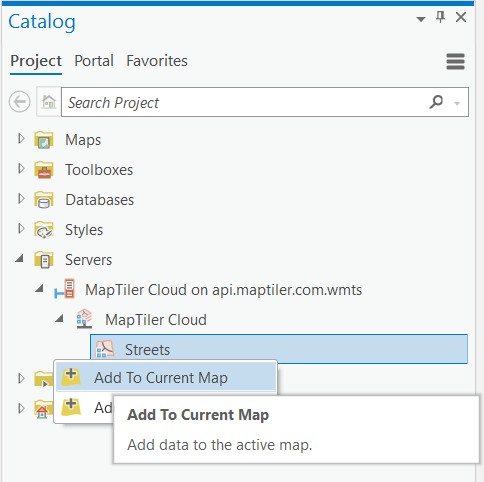484x482 pixels.
Task: Click the magnifier search icon
Action: (x=436, y=102)
